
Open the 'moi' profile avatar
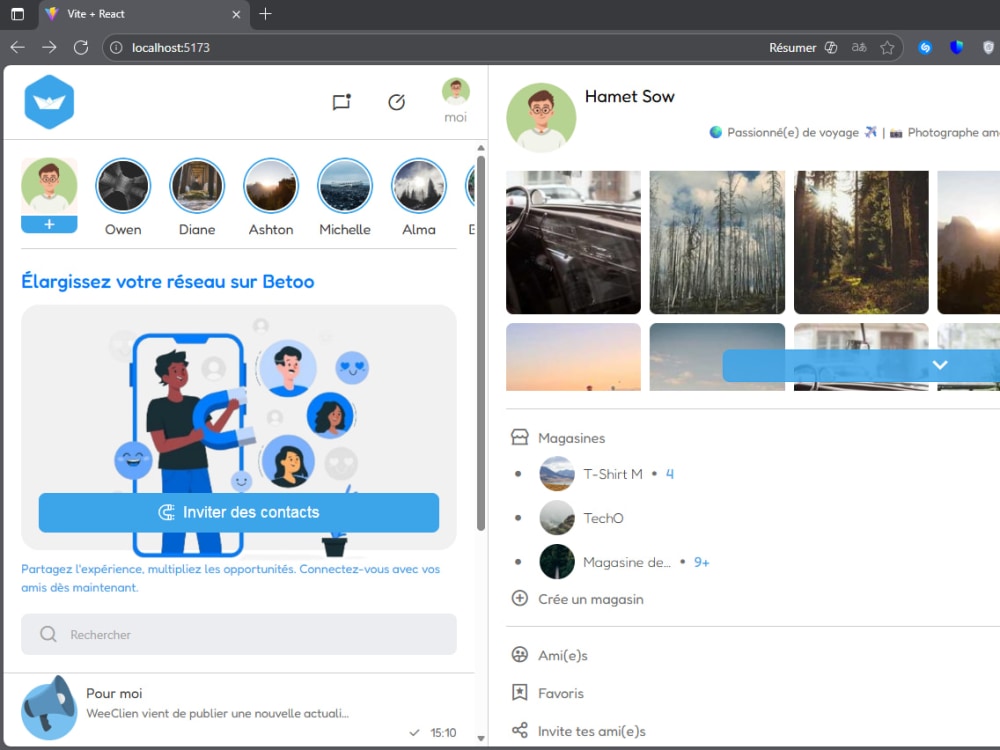point(455,92)
